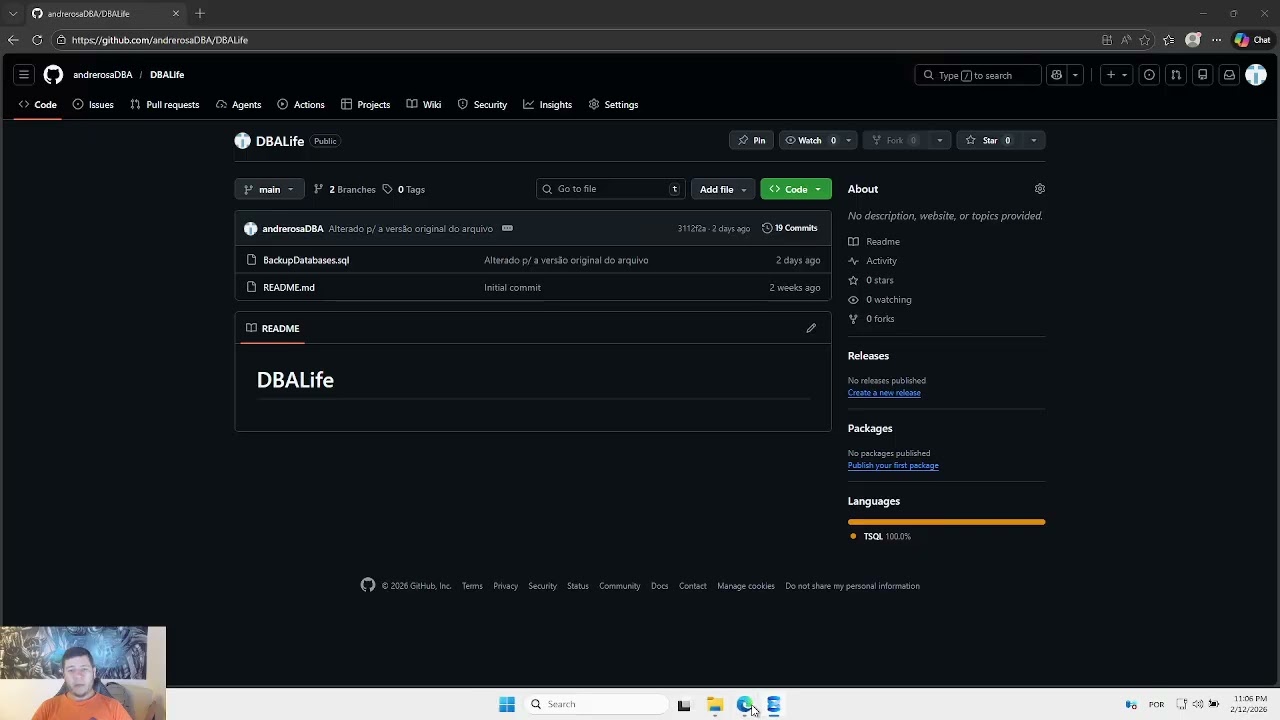Screen dimensions: 1280x720
Task: Open the Windows Start menu
Action: [x=507, y=705]
